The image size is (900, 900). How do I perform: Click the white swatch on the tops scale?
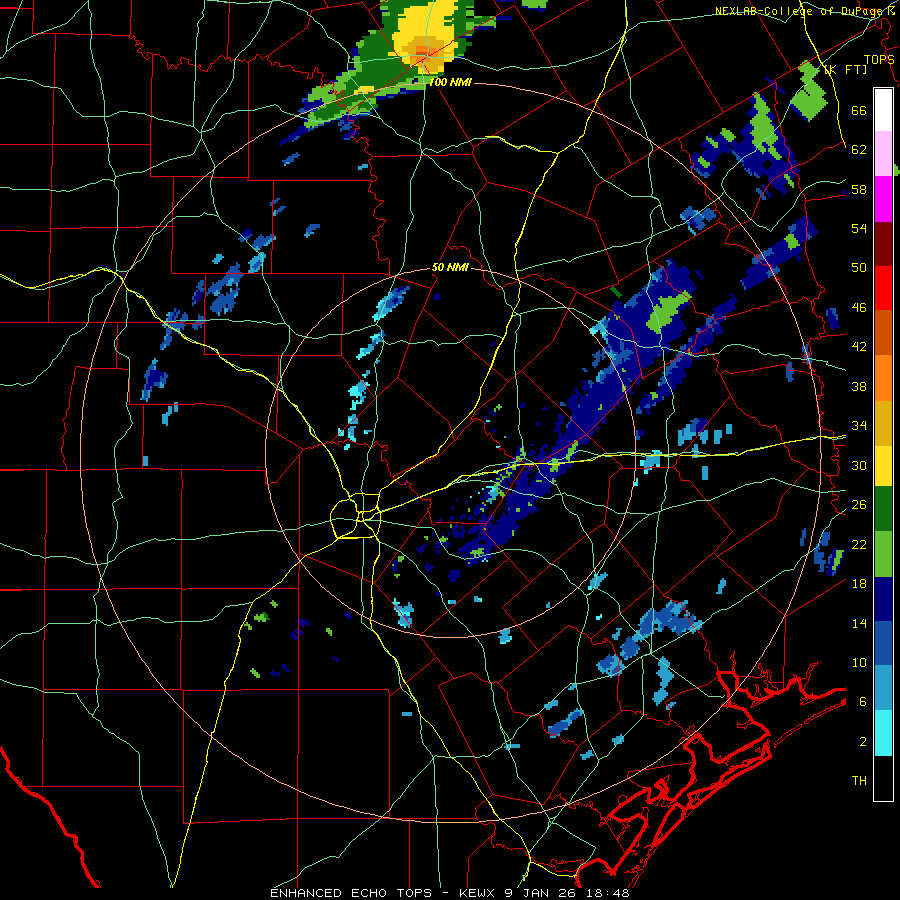(883, 110)
